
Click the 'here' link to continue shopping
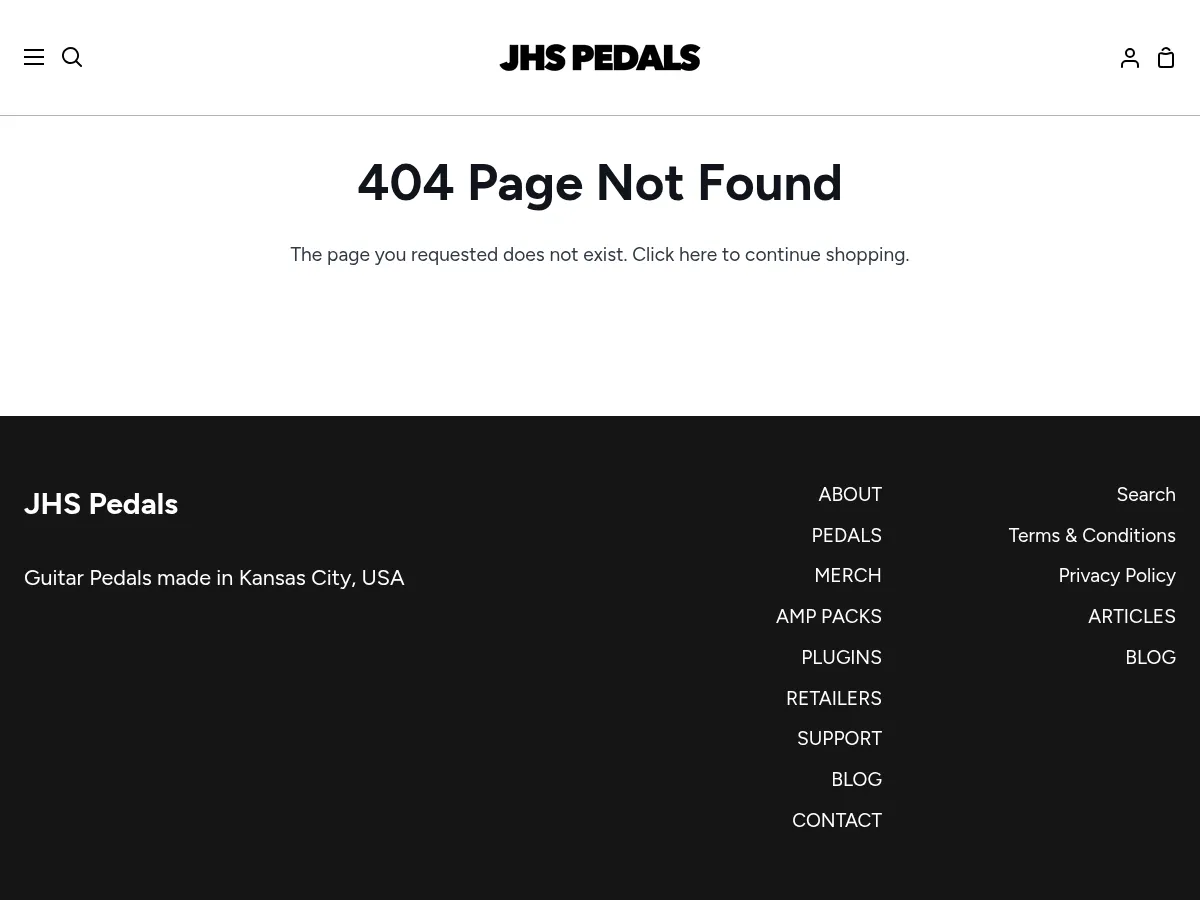[697, 255]
